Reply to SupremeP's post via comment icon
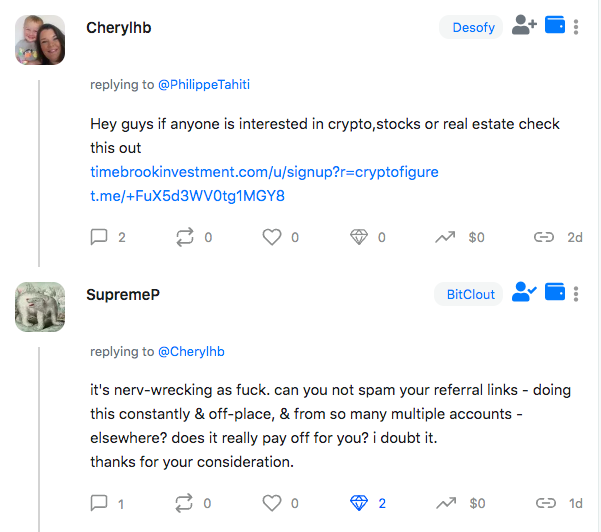Viewport: 601px width, 532px height. (99, 503)
